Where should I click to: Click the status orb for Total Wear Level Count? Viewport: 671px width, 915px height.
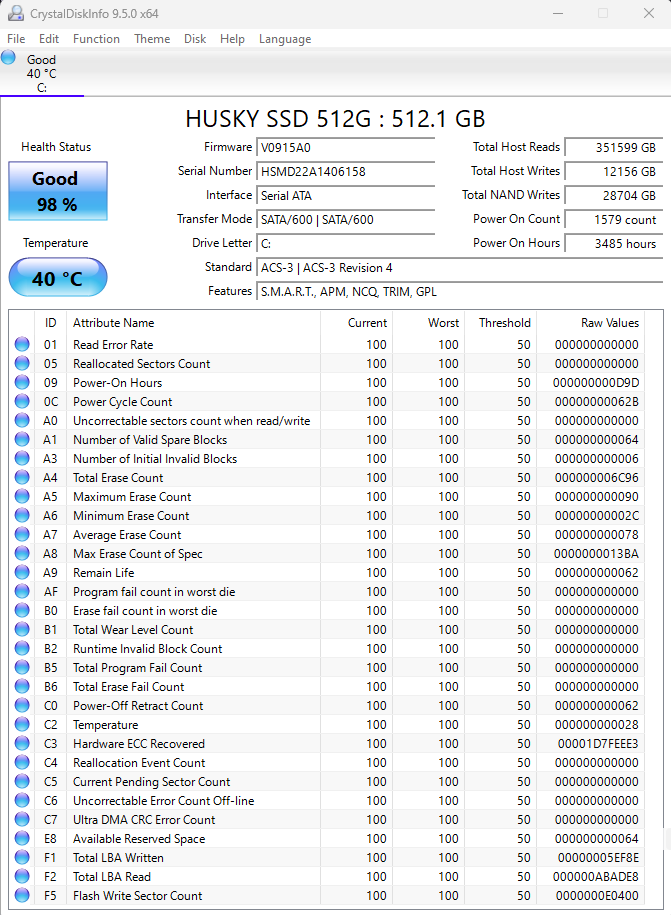pyautogui.click(x=22, y=629)
